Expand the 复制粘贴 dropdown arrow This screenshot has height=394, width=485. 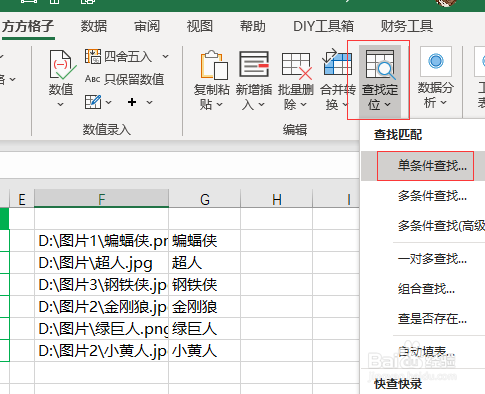tap(220, 105)
